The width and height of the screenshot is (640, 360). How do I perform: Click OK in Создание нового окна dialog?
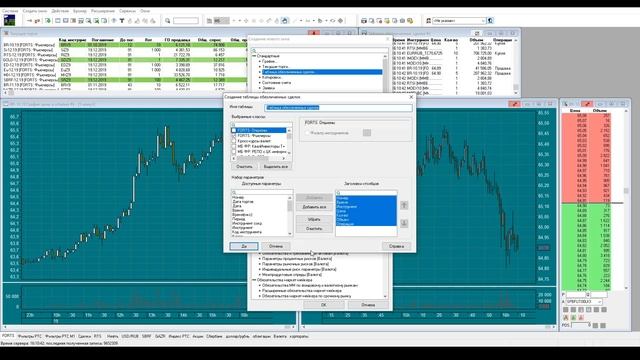click(x=324, y=305)
